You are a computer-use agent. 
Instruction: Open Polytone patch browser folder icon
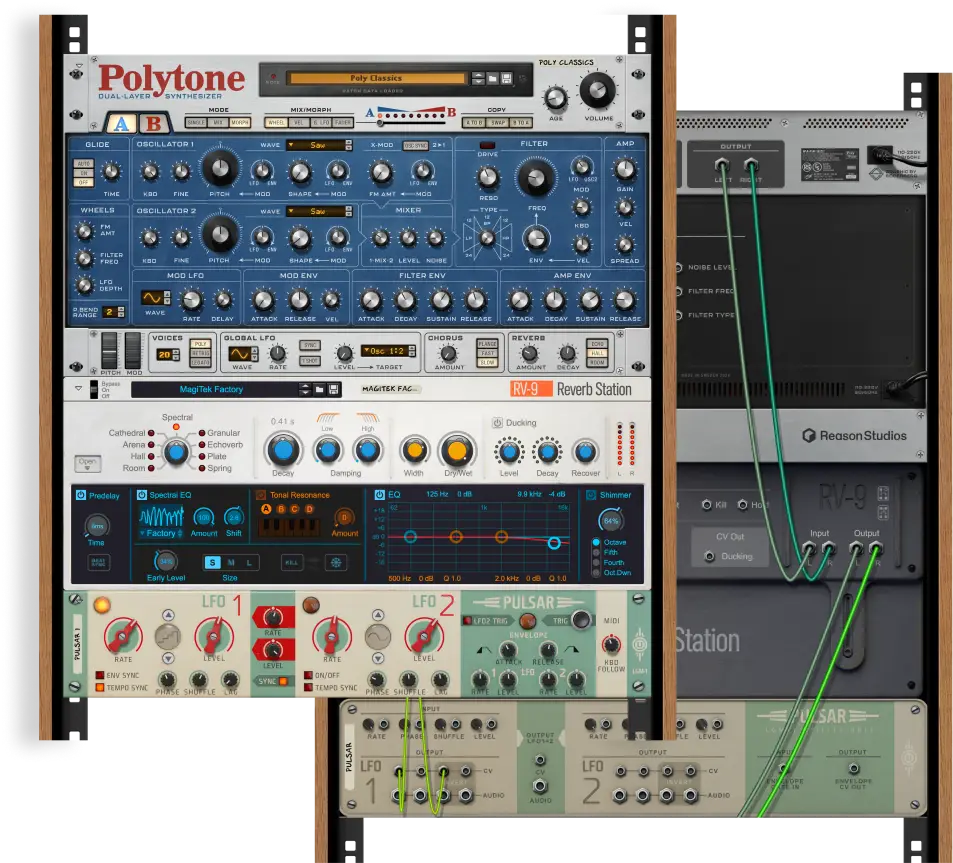tap(492, 78)
